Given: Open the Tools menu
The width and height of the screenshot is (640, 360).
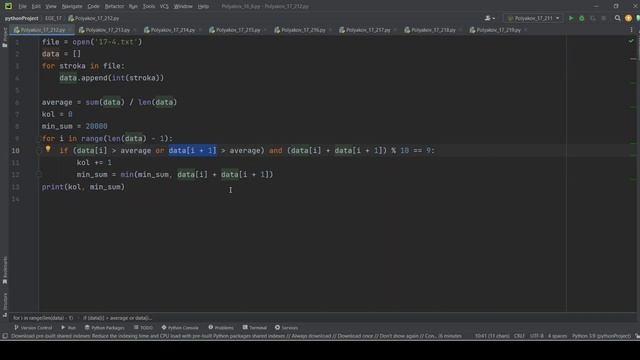Looking at the screenshot, I should tap(149, 7).
